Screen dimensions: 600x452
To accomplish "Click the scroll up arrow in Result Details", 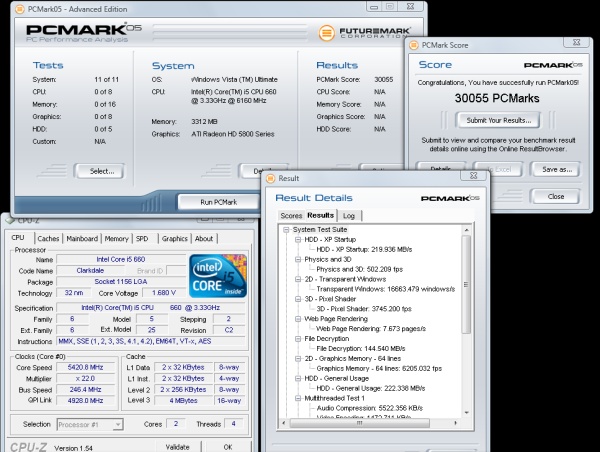I will coord(466,230).
